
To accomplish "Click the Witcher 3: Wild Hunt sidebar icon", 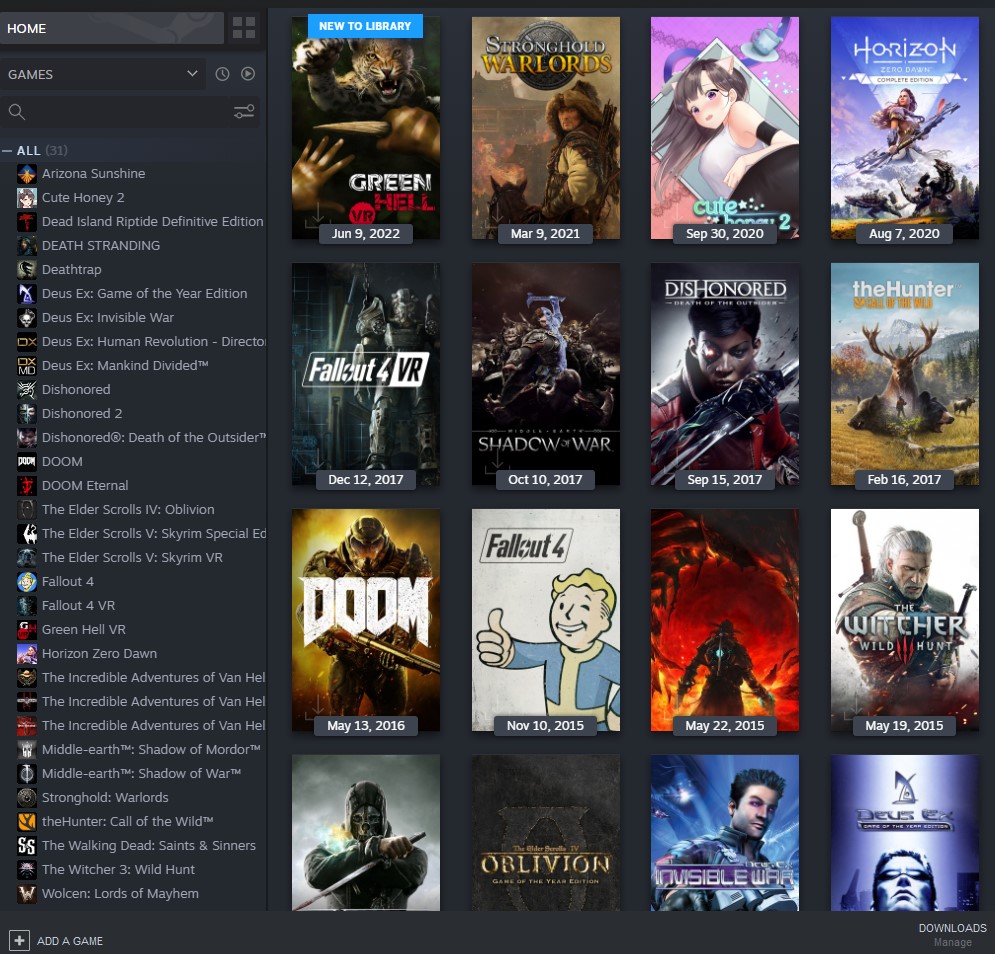I will [x=27, y=870].
